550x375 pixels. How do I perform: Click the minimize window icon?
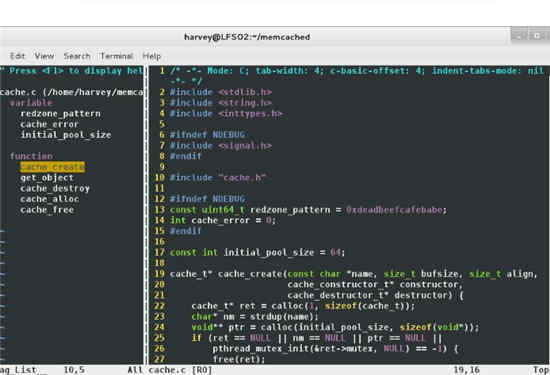tap(518, 36)
